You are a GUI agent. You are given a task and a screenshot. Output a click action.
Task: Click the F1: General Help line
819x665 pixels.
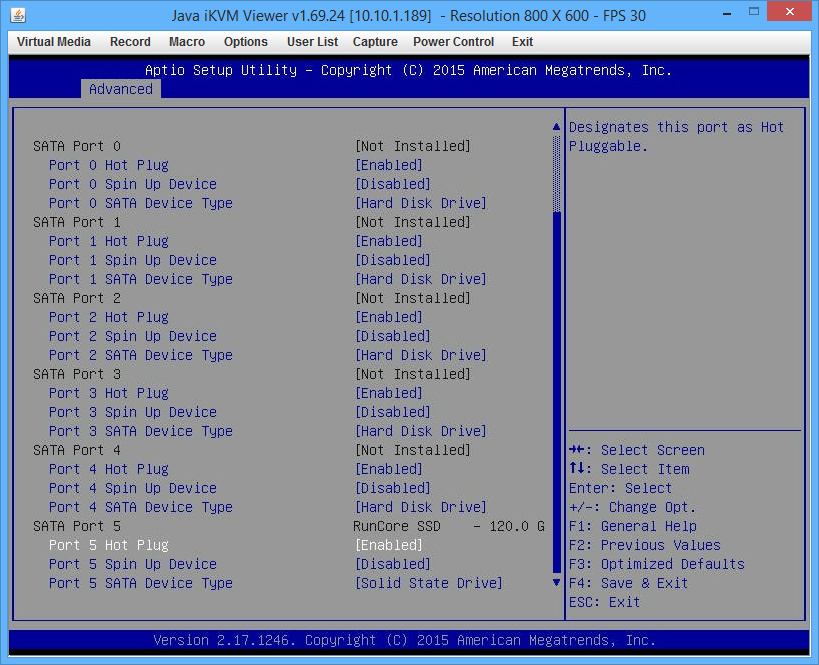[633, 526]
